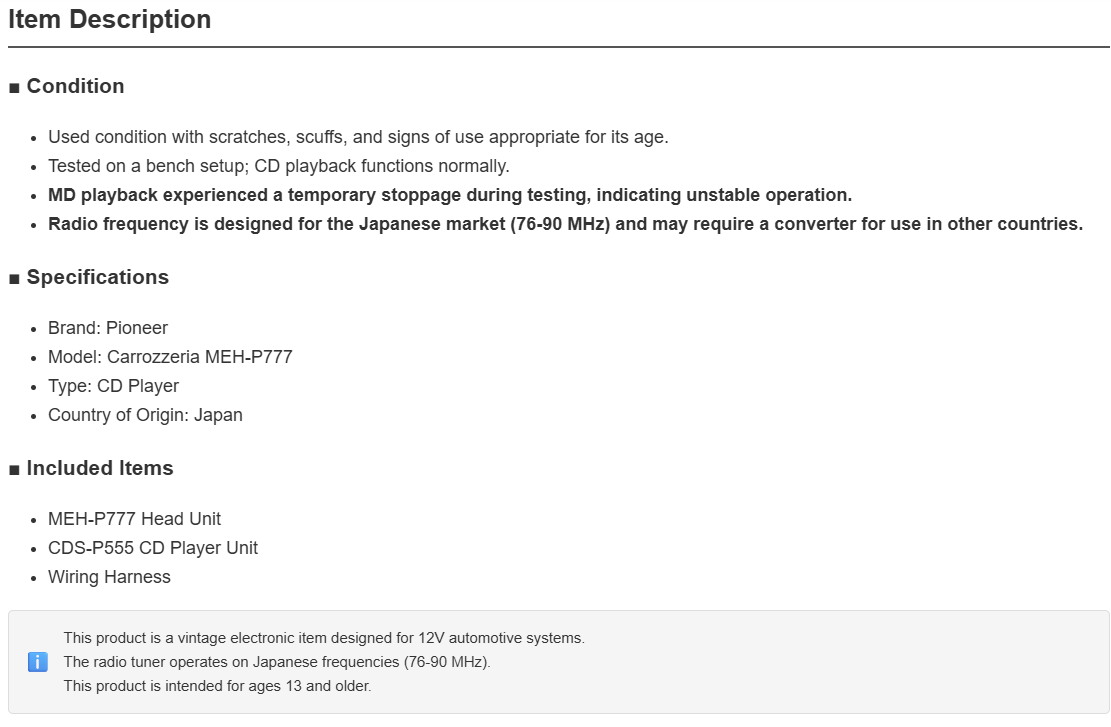This screenshot has height=727, width=1111.
Task: Click the 'Wiring Harness' list item
Action: (x=109, y=577)
